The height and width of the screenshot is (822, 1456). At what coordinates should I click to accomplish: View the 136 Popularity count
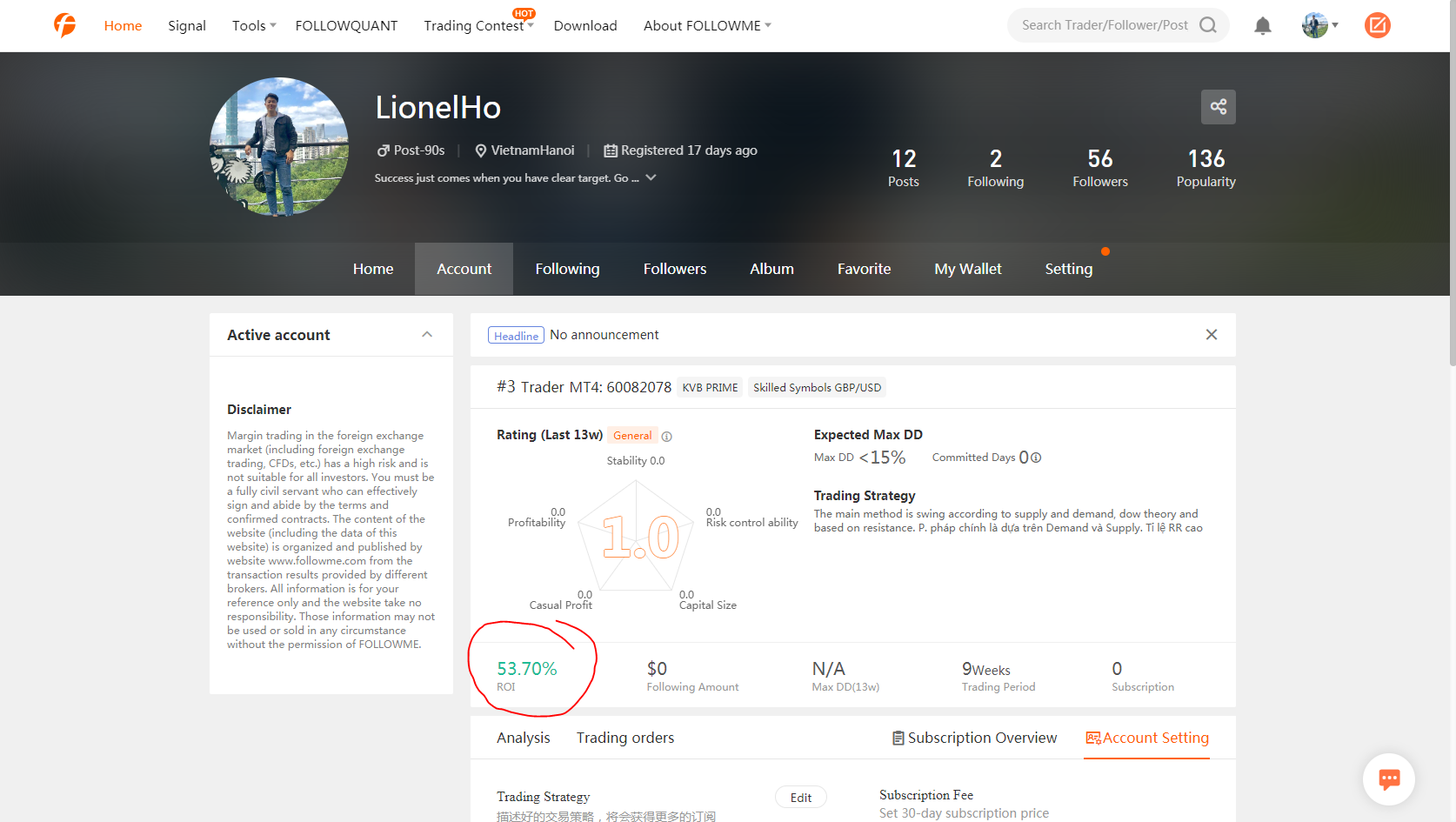tap(1206, 168)
